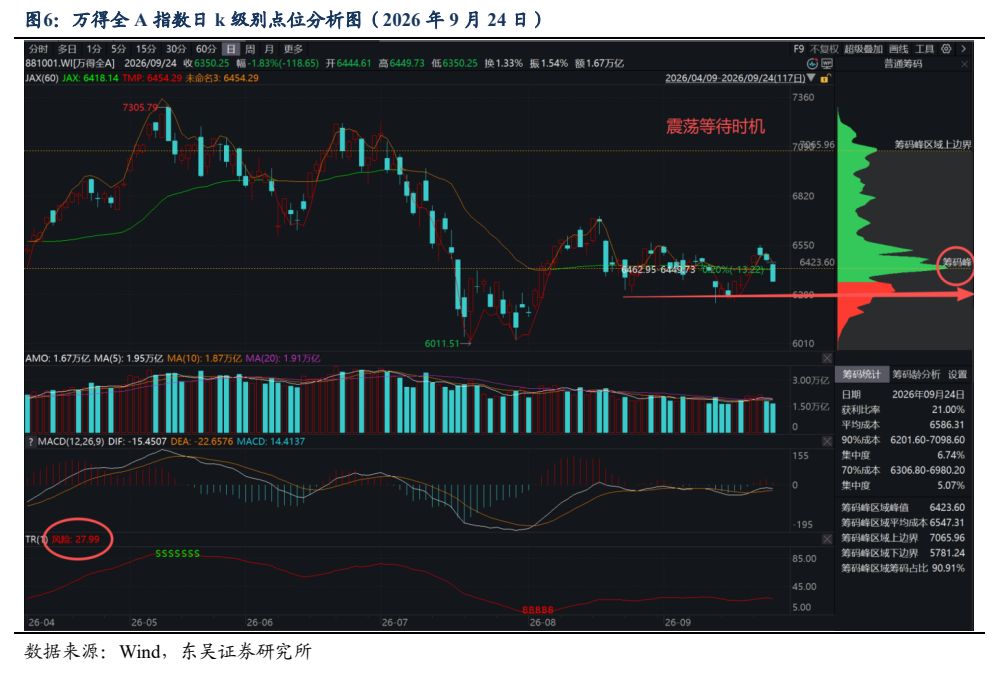
Task: Click the green SSSSSSS sell signal marker
Action: pyautogui.click(x=178, y=554)
